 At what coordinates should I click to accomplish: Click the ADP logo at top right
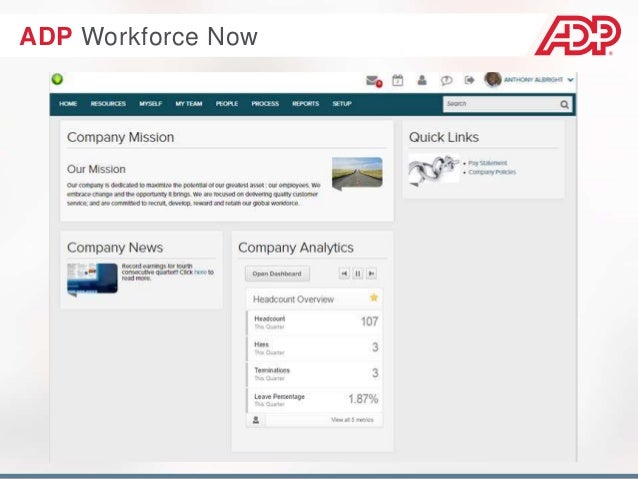click(x=578, y=35)
